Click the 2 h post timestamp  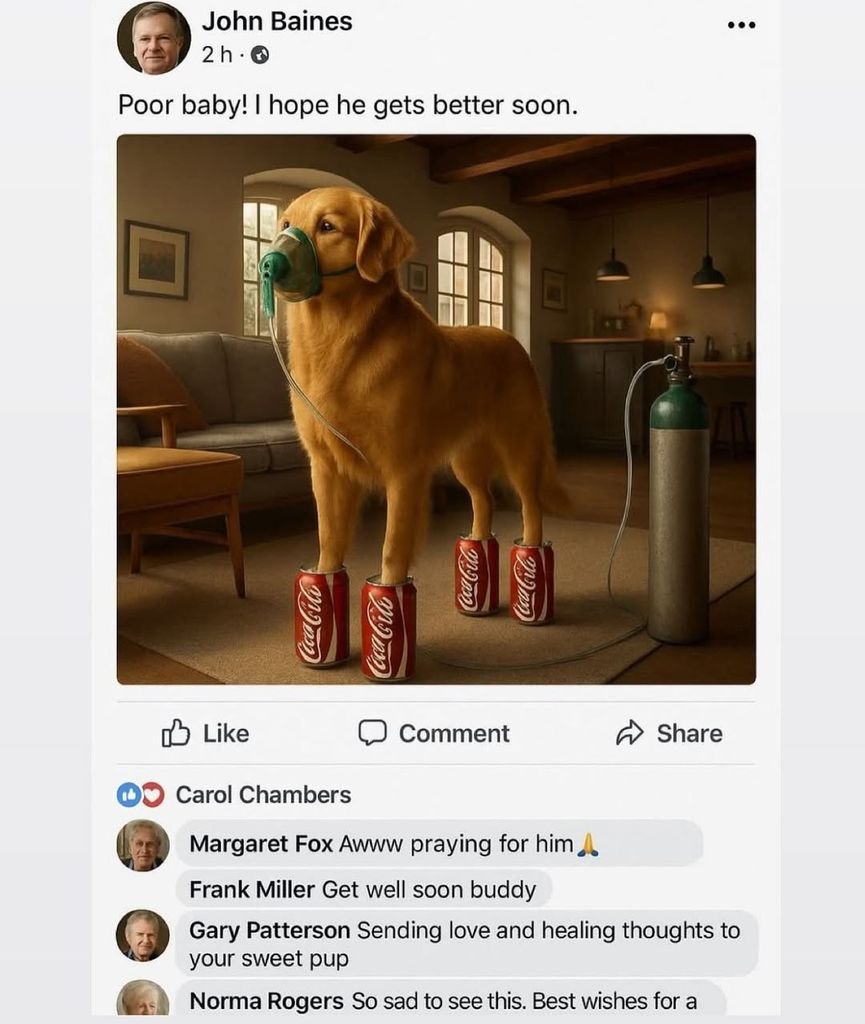point(217,55)
